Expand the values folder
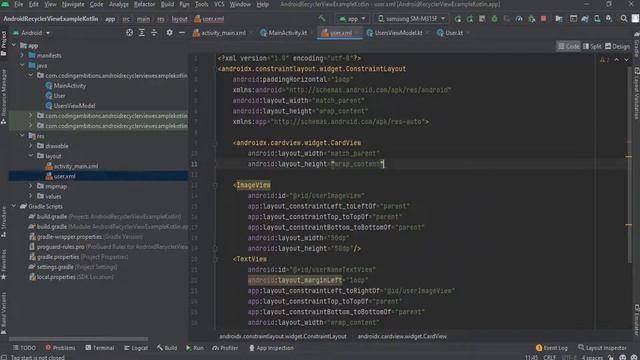This screenshot has height=360, width=640. pos(31,196)
